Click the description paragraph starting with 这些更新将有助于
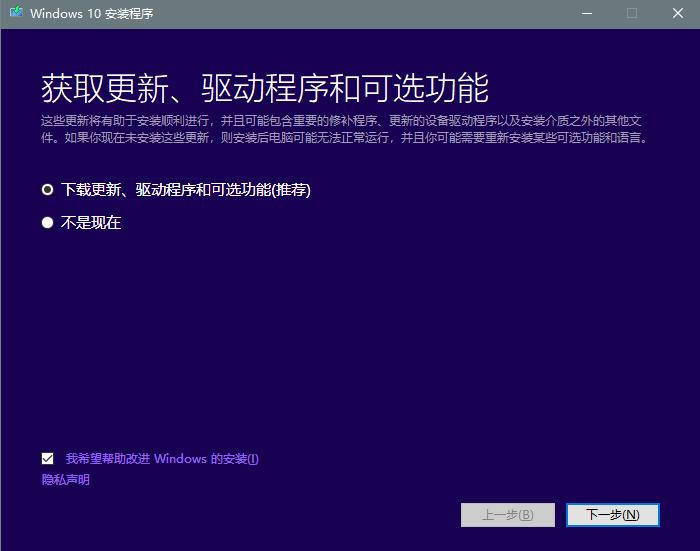The width and height of the screenshot is (700, 551). 344,129
